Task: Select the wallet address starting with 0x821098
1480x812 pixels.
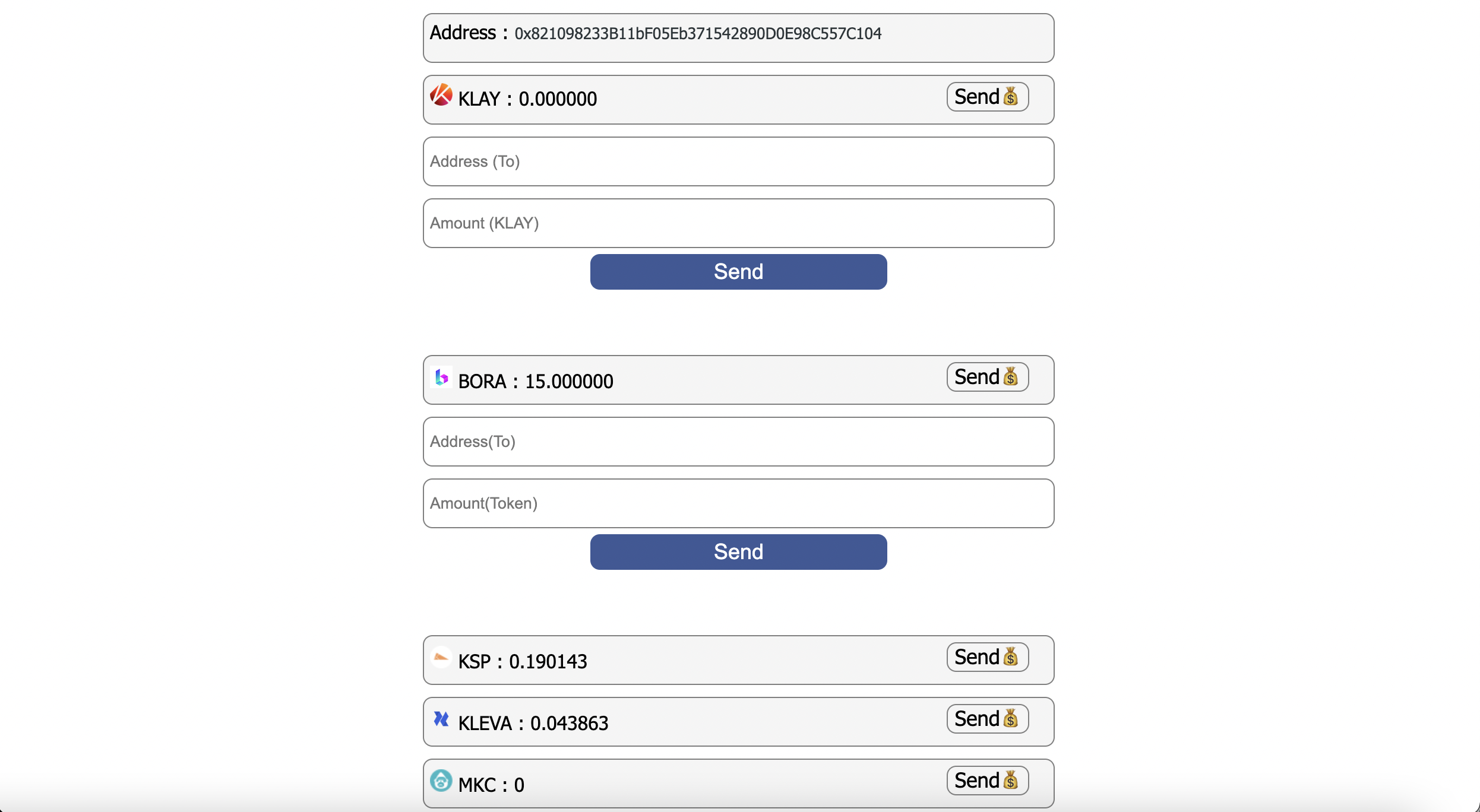Action: coord(698,34)
